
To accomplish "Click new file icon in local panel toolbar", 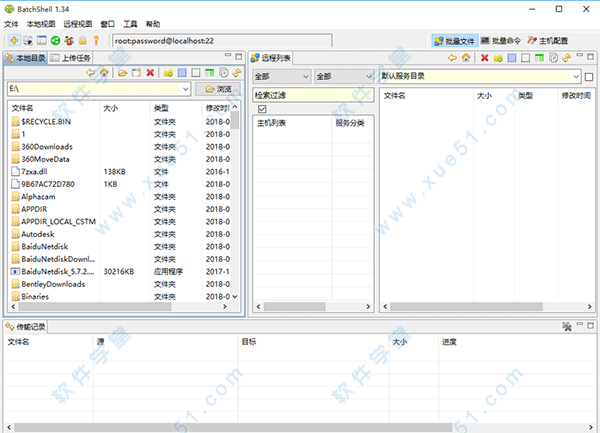I will tap(137, 72).
